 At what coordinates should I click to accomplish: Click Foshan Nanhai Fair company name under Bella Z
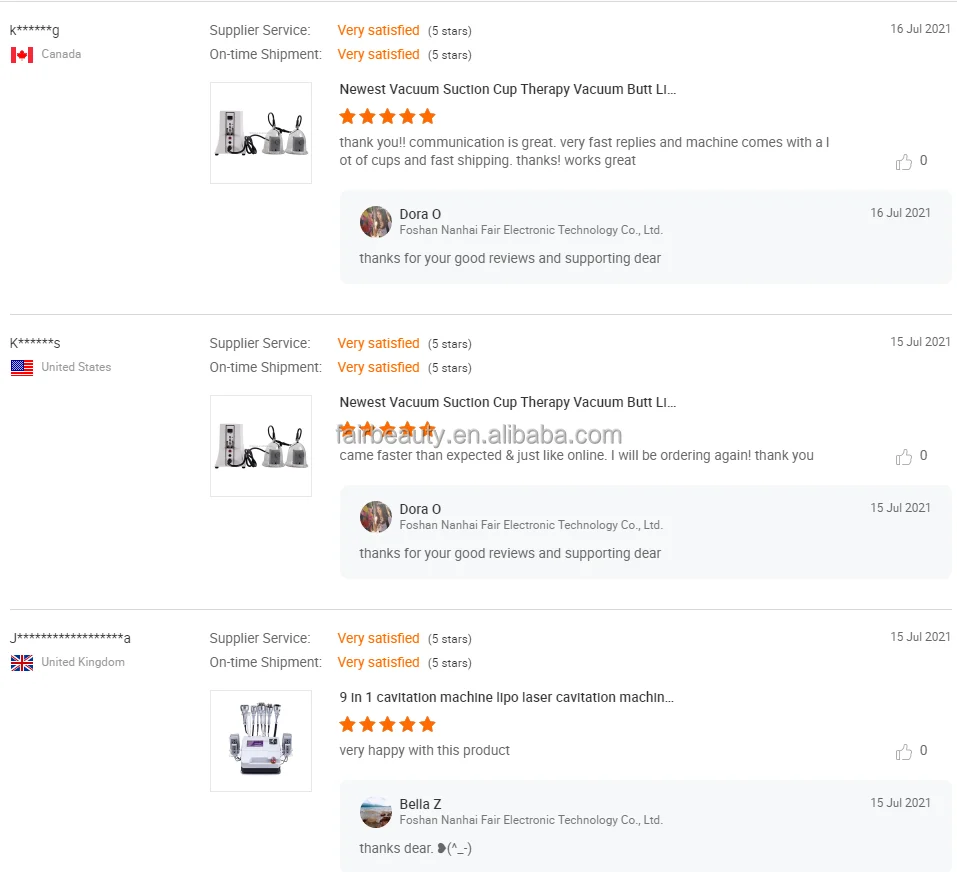531,820
